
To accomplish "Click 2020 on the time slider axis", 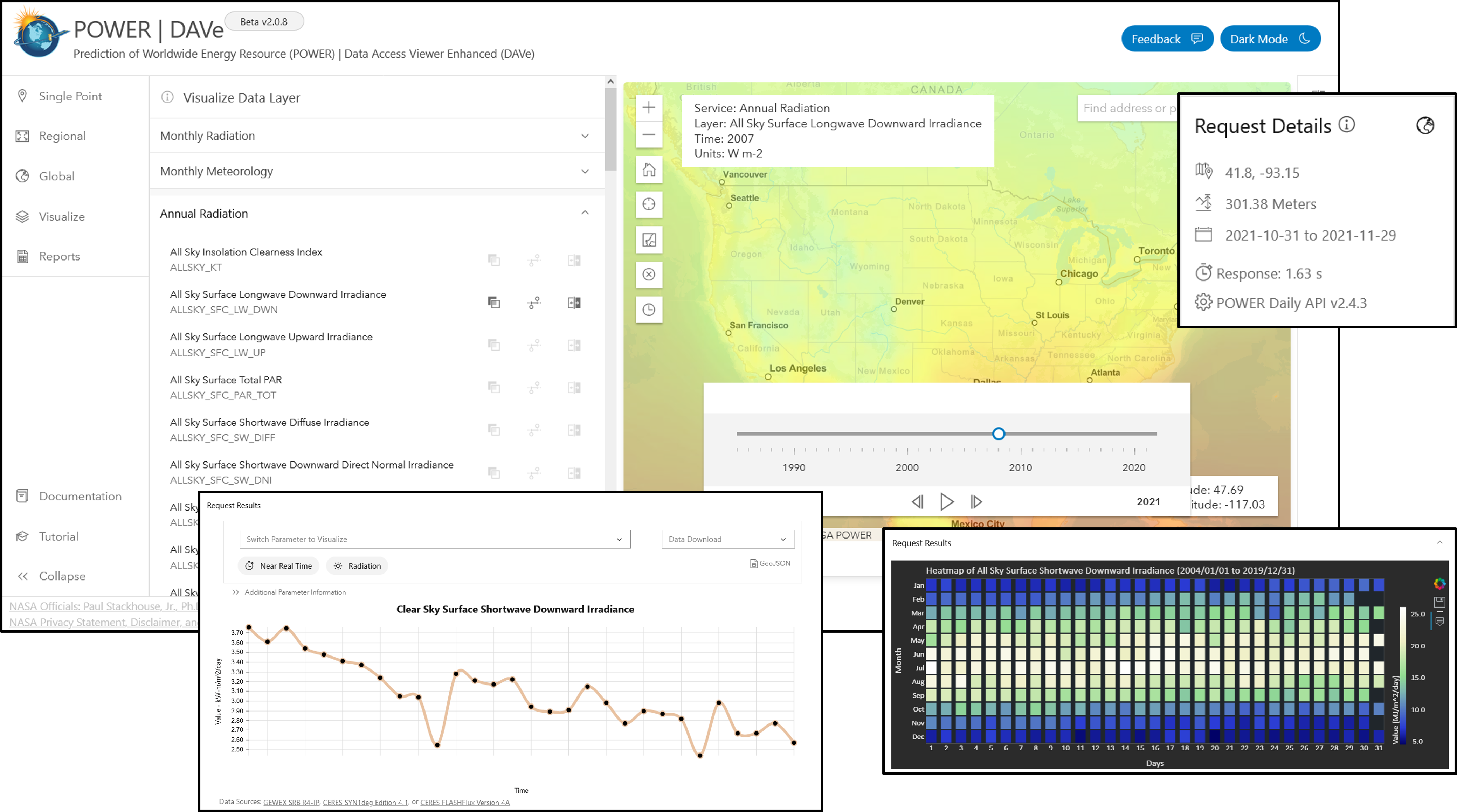I will (x=1133, y=467).
